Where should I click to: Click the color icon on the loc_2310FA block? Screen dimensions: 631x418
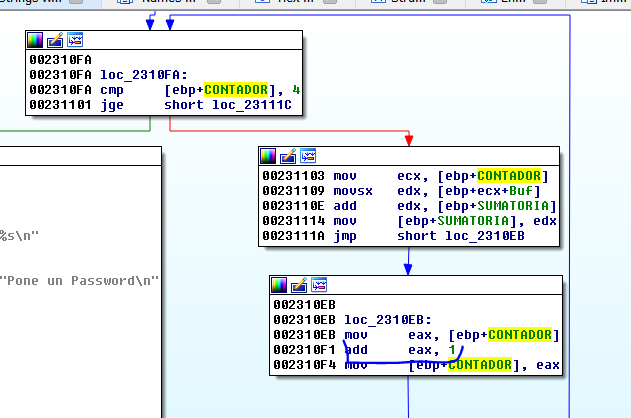(x=35, y=41)
